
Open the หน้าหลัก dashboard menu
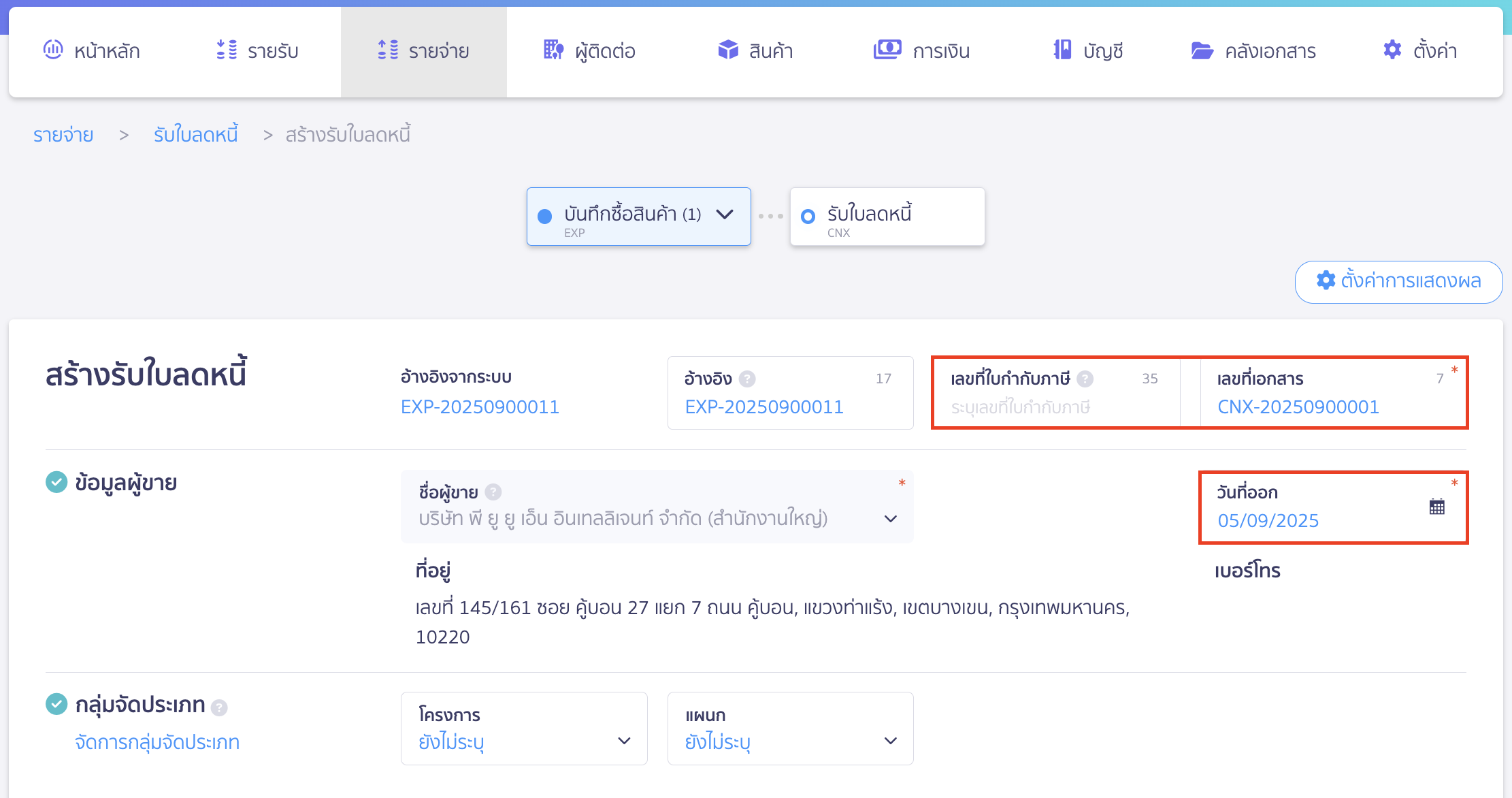(x=91, y=51)
